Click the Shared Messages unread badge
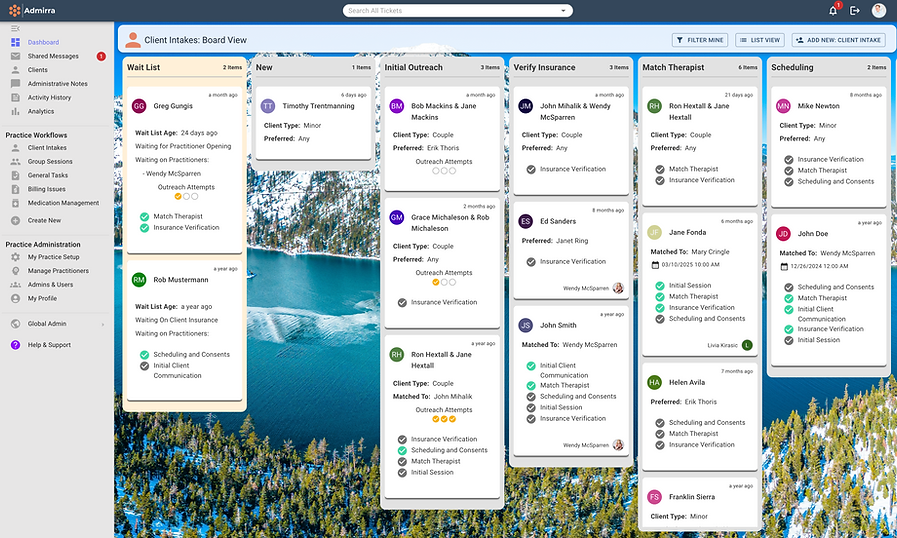 pos(101,56)
